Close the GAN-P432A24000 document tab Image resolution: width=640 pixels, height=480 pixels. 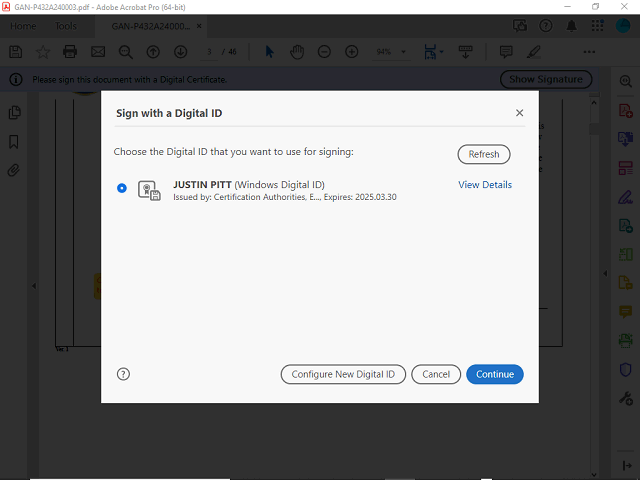pyautogui.click(x=199, y=26)
